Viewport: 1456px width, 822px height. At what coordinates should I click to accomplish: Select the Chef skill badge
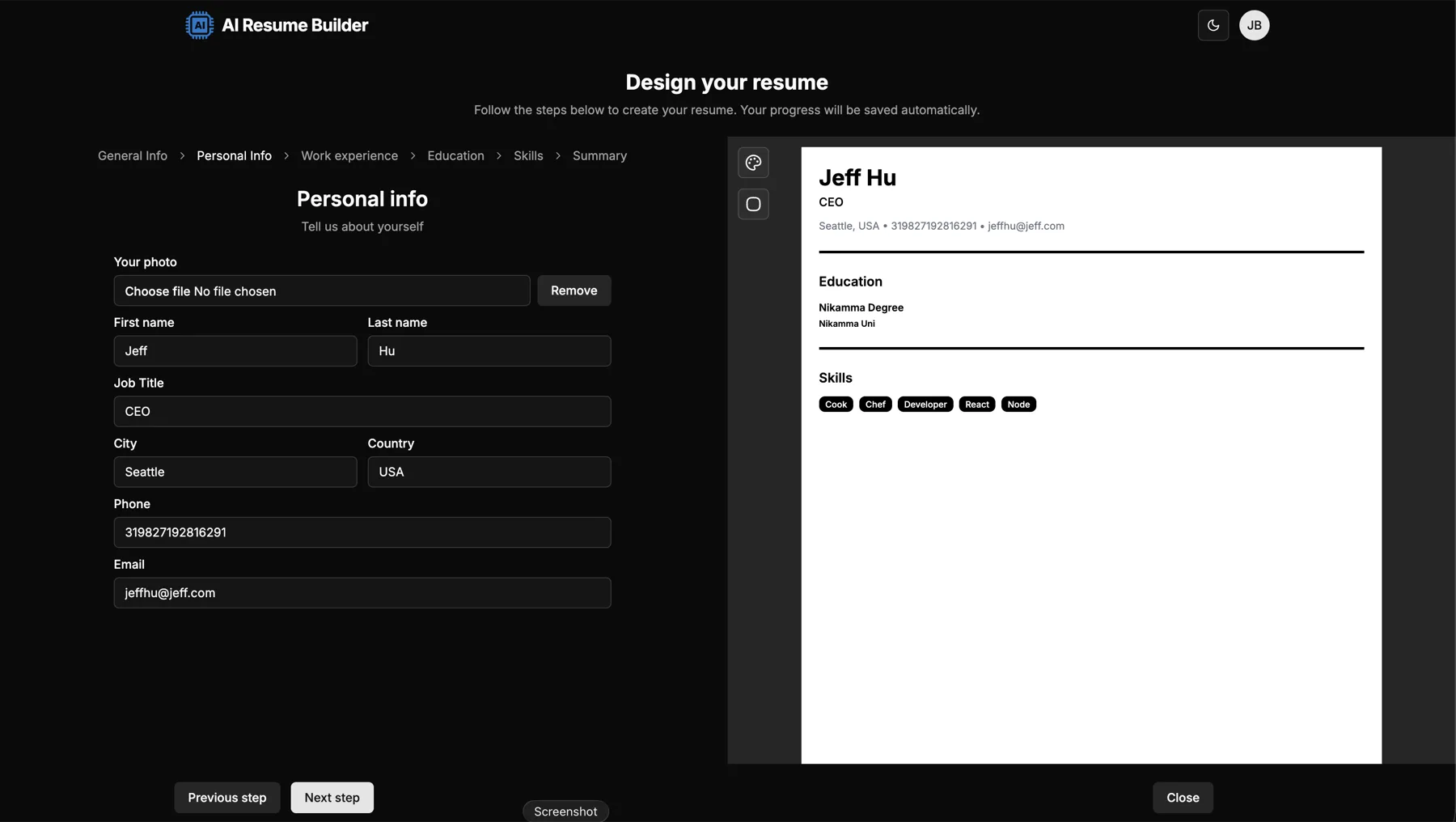tap(875, 405)
